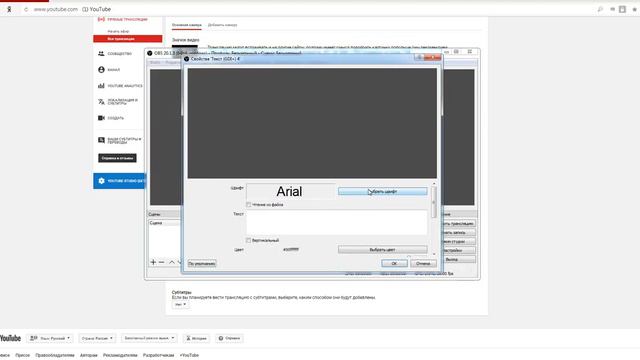Select the Начать эфир sidebar entry

pos(118,31)
